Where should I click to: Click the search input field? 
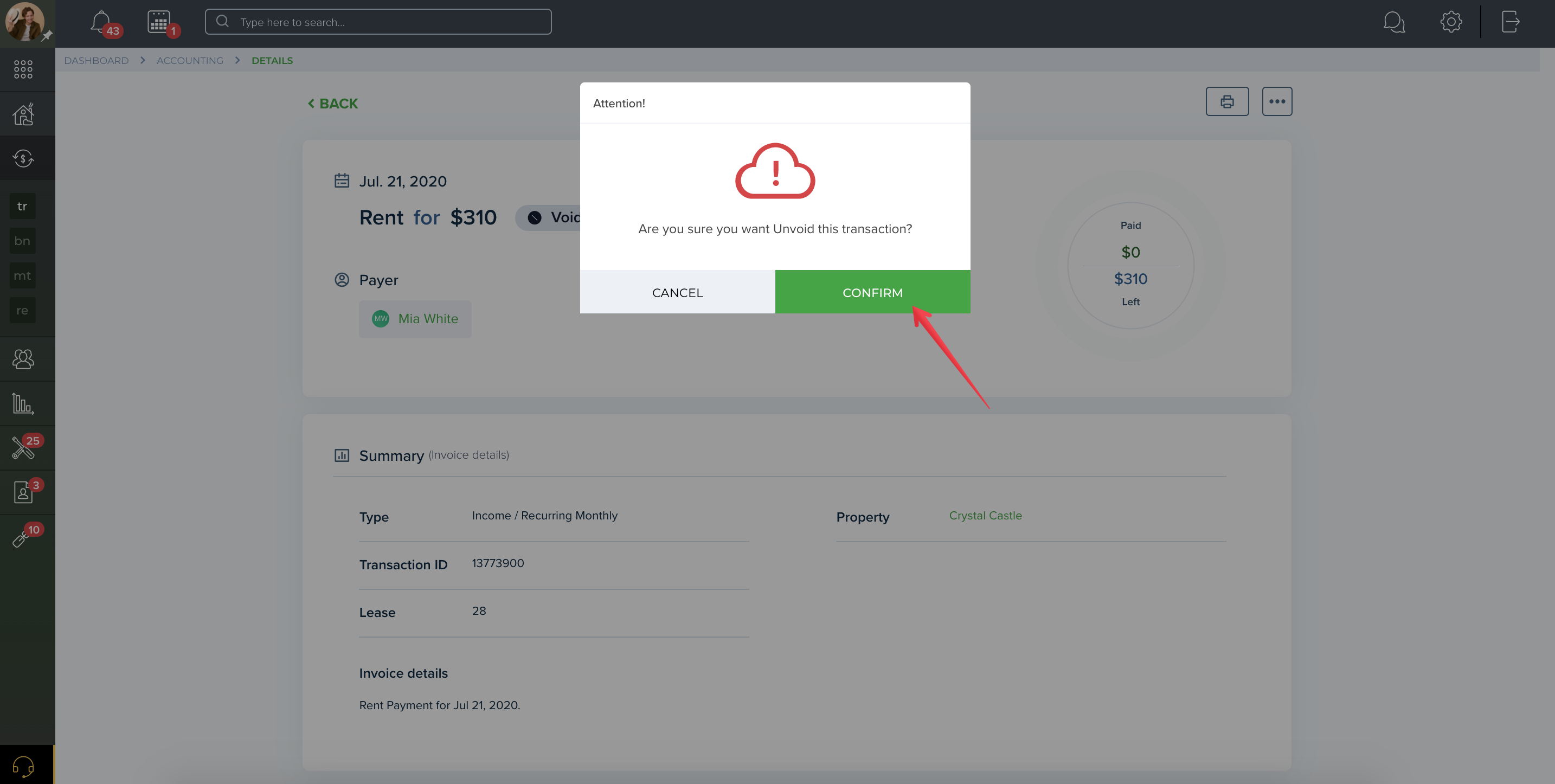point(378,22)
